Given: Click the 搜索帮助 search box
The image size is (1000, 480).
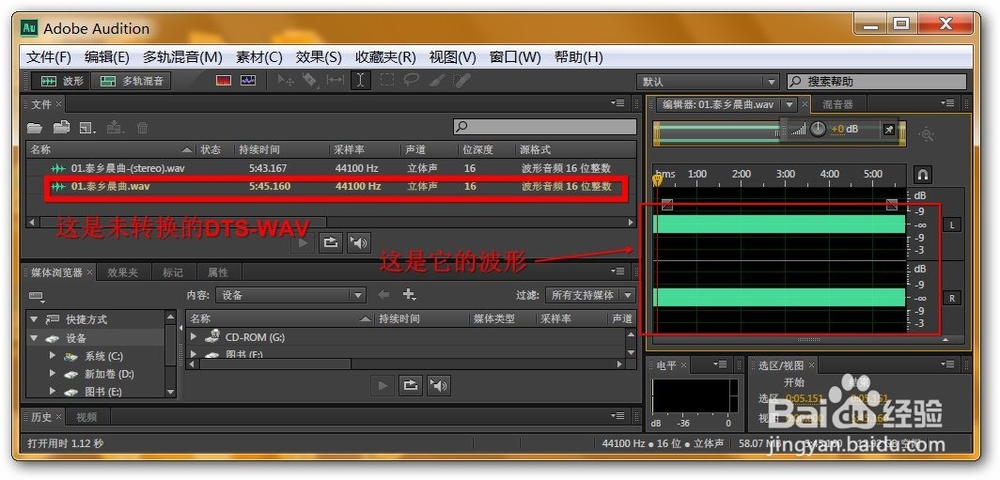Looking at the screenshot, I should (x=876, y=82).
